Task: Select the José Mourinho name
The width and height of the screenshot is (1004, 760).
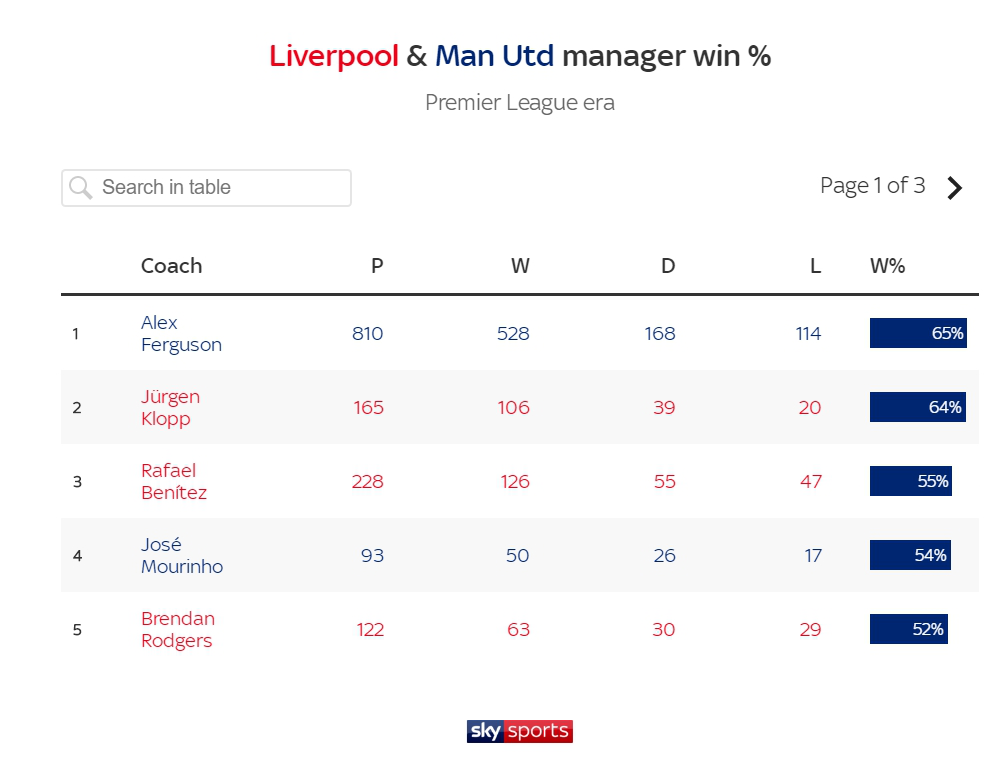Action: [x=182, y=555]
